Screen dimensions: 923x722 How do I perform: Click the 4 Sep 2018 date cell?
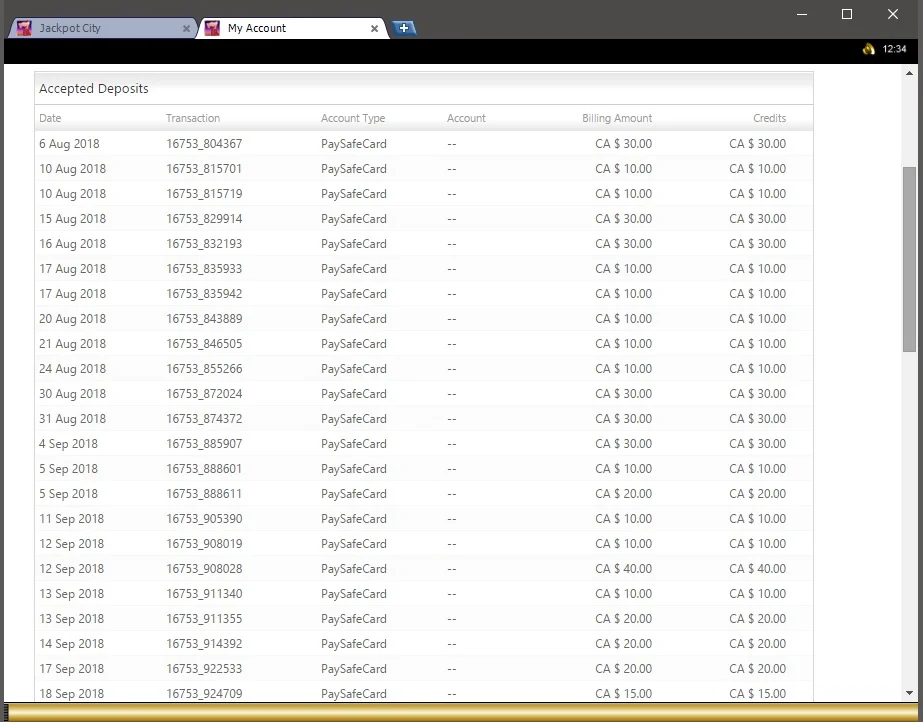click(68, 444)
